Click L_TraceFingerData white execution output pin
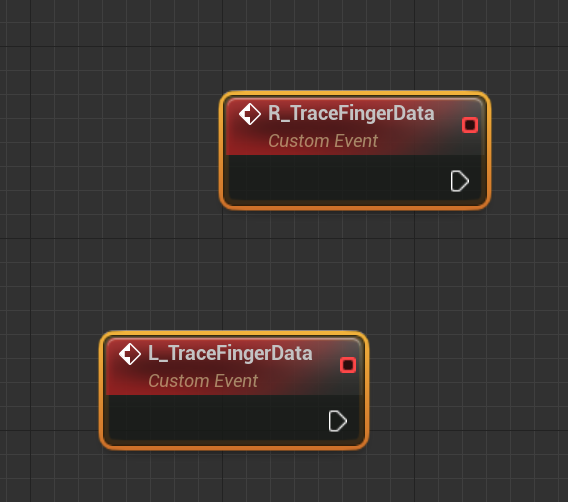The width and height of the screenshot is (568, 502). 338,421
